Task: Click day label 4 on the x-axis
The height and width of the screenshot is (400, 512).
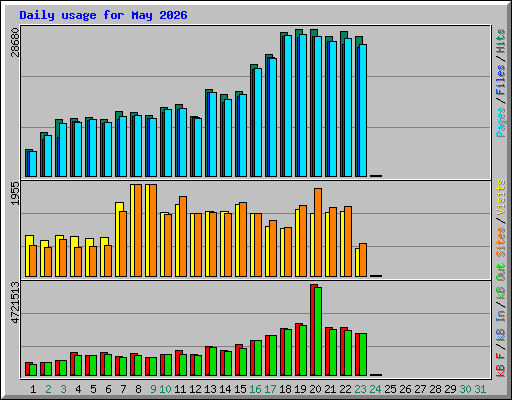Action: 78,389
